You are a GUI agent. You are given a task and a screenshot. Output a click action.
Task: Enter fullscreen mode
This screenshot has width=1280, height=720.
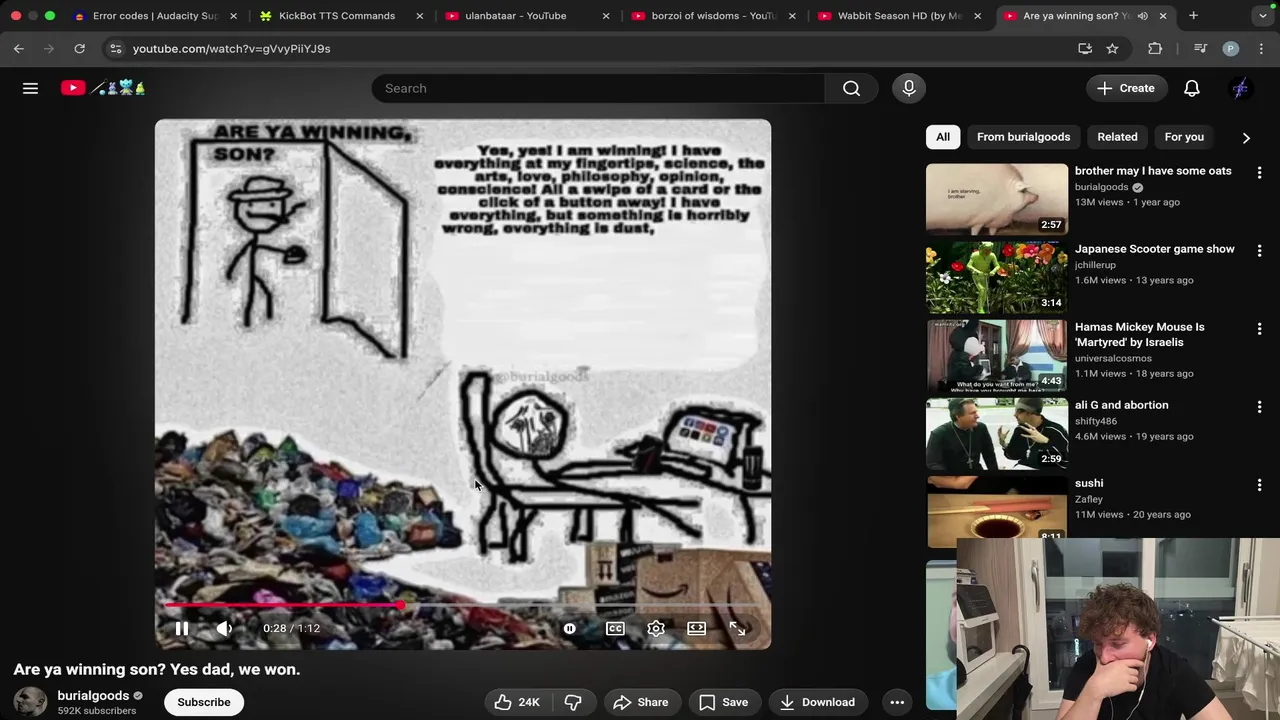coord(737,628)
